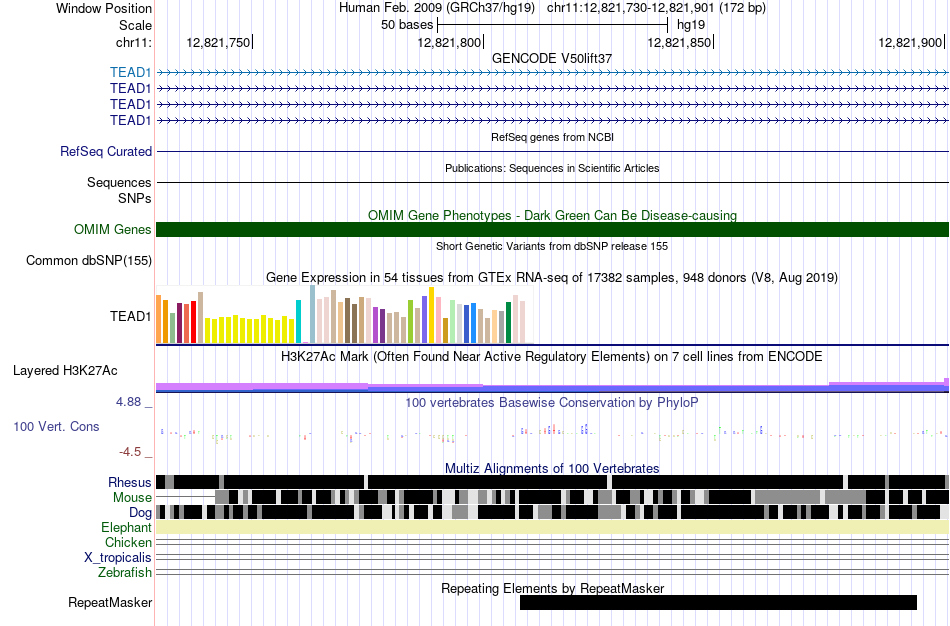Click the Dog species label
The image size is (950, 626).
pos(140,513)
